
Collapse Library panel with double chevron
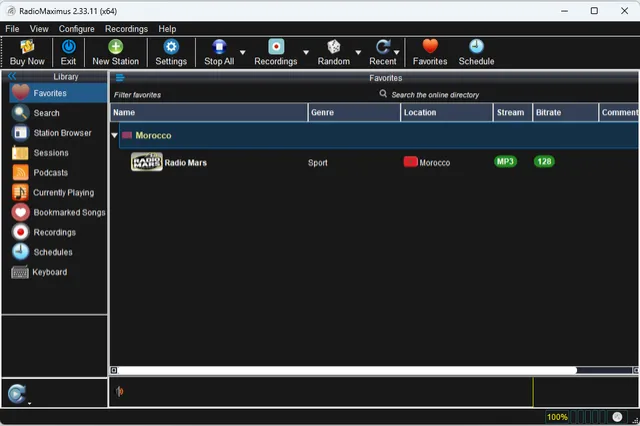coord(12,76)
